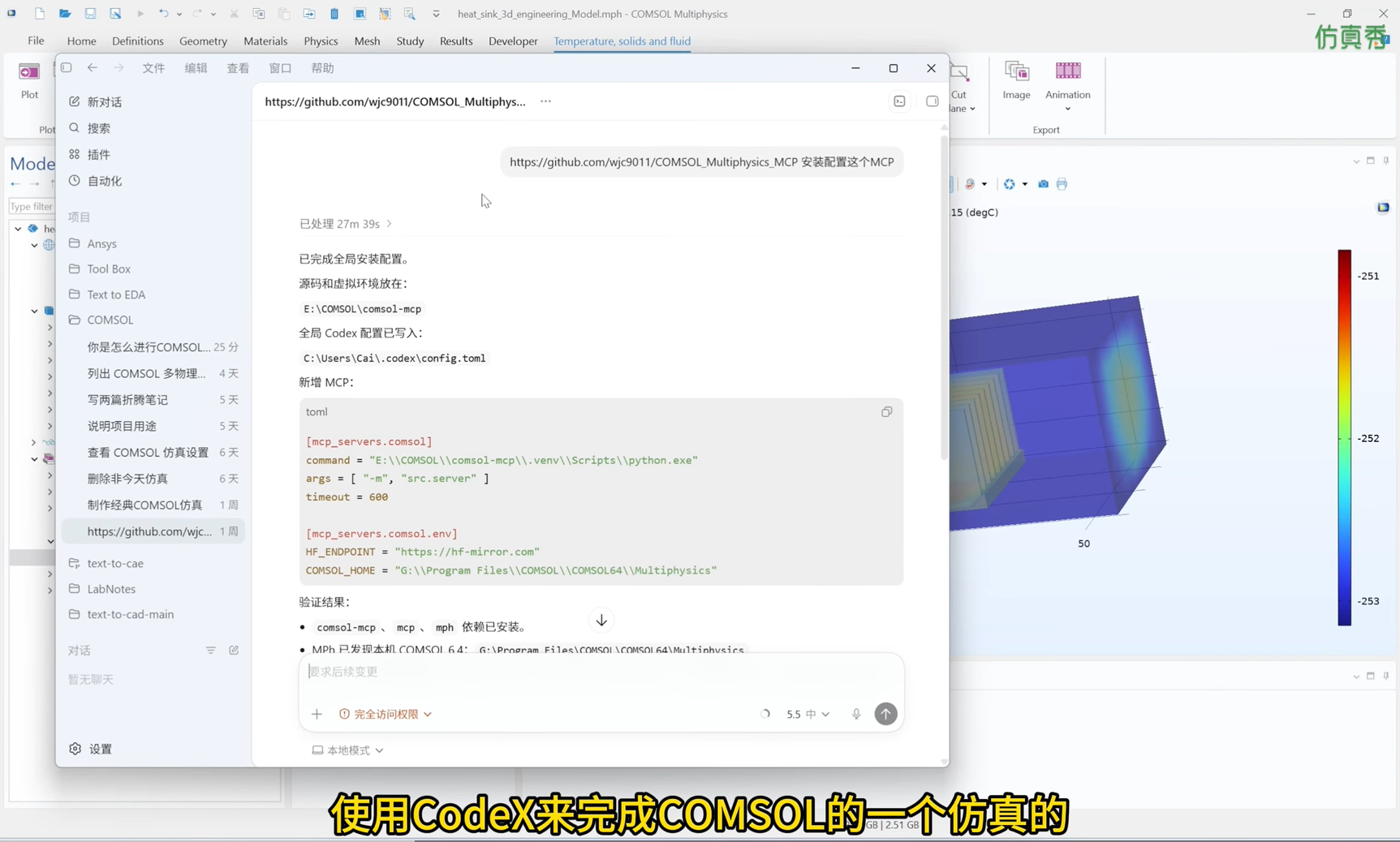Click send arrow button in composer
This screenshot has width=1400, height=842.
click(x=885, y=714)
